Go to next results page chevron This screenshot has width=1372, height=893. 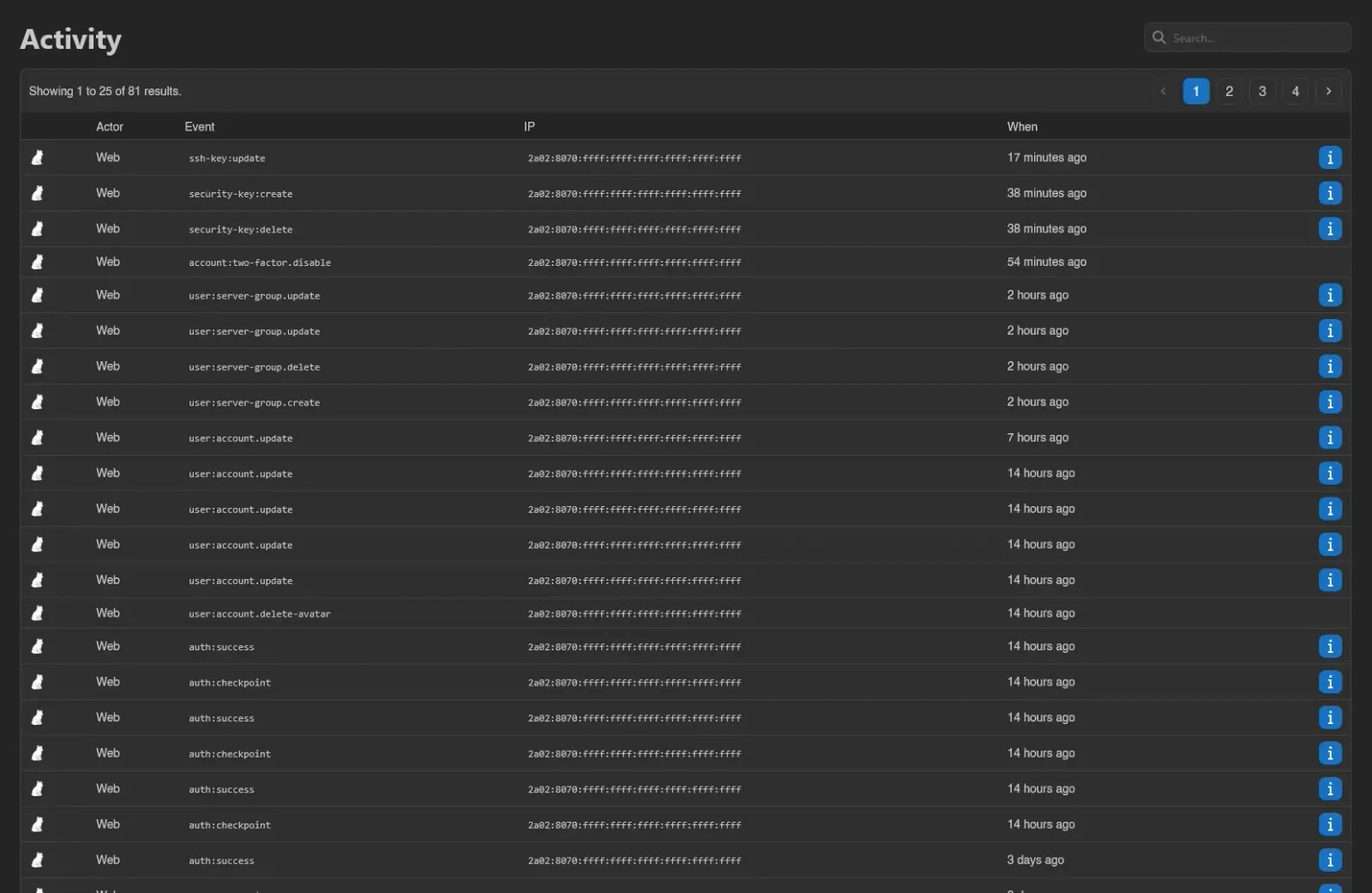(1328, 91)
